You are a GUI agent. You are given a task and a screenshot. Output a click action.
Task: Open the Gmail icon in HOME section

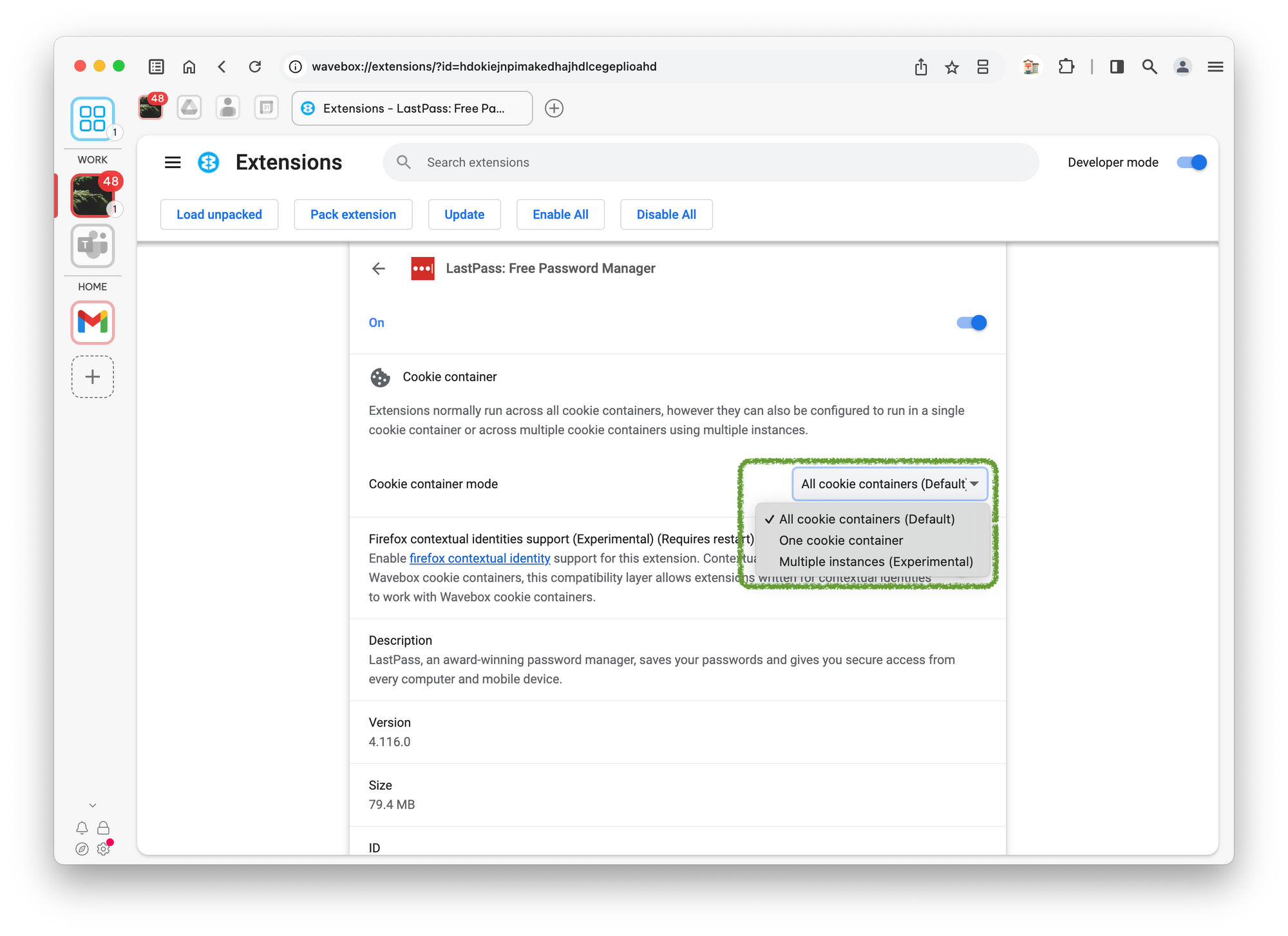click(x=93, y=323)
